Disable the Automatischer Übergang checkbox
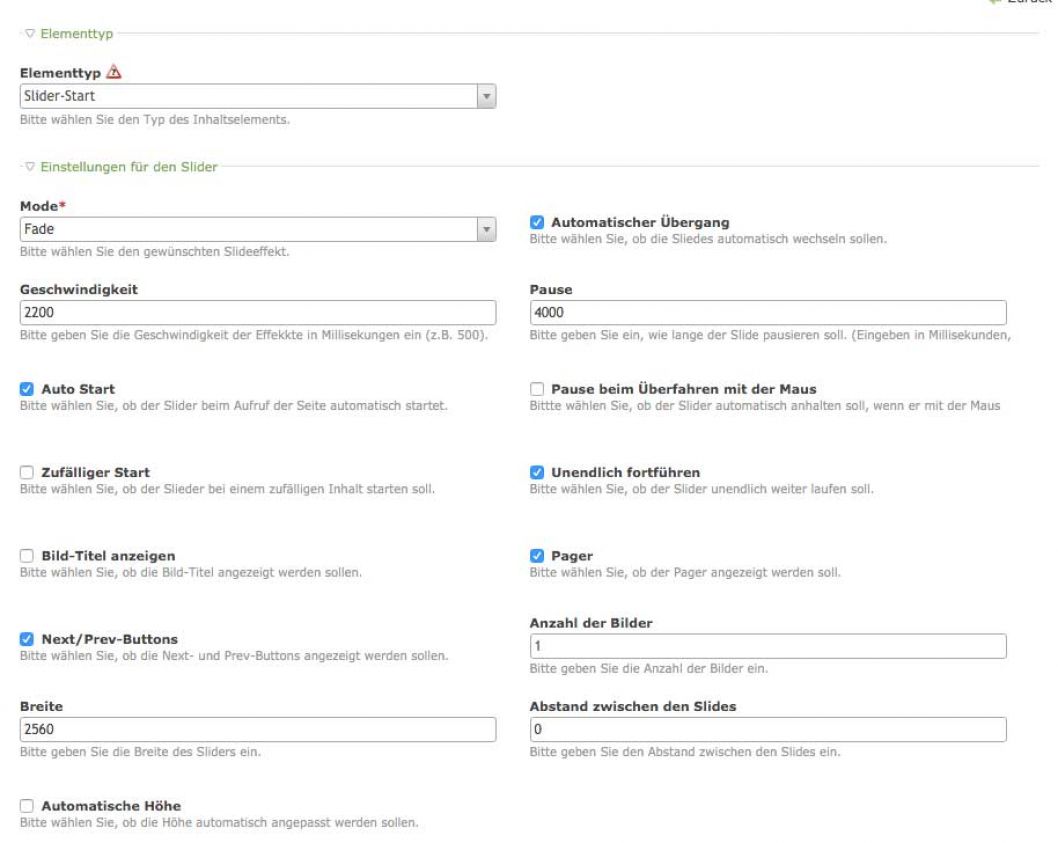 click(x=536, y=221)
